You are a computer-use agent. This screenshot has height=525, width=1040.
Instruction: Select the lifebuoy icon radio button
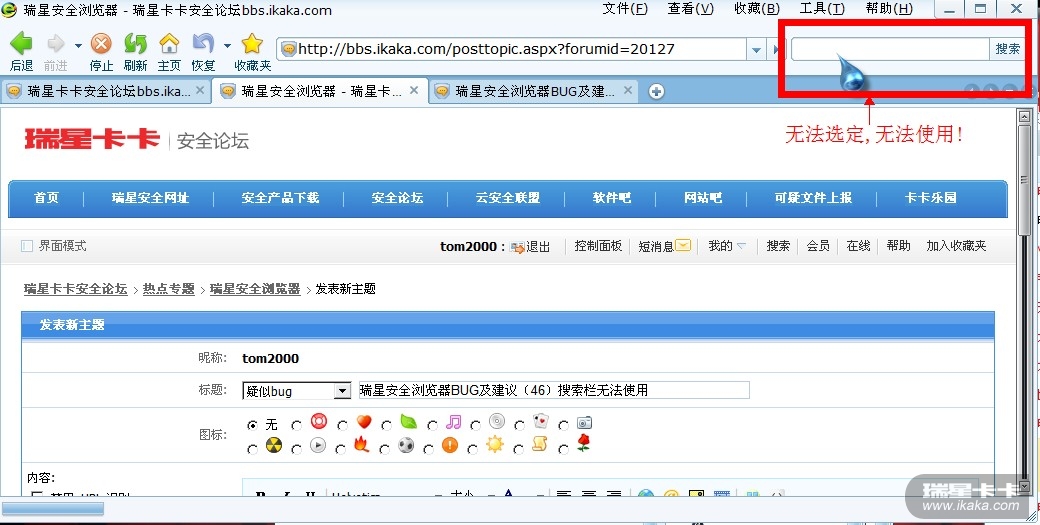[296, 425]
